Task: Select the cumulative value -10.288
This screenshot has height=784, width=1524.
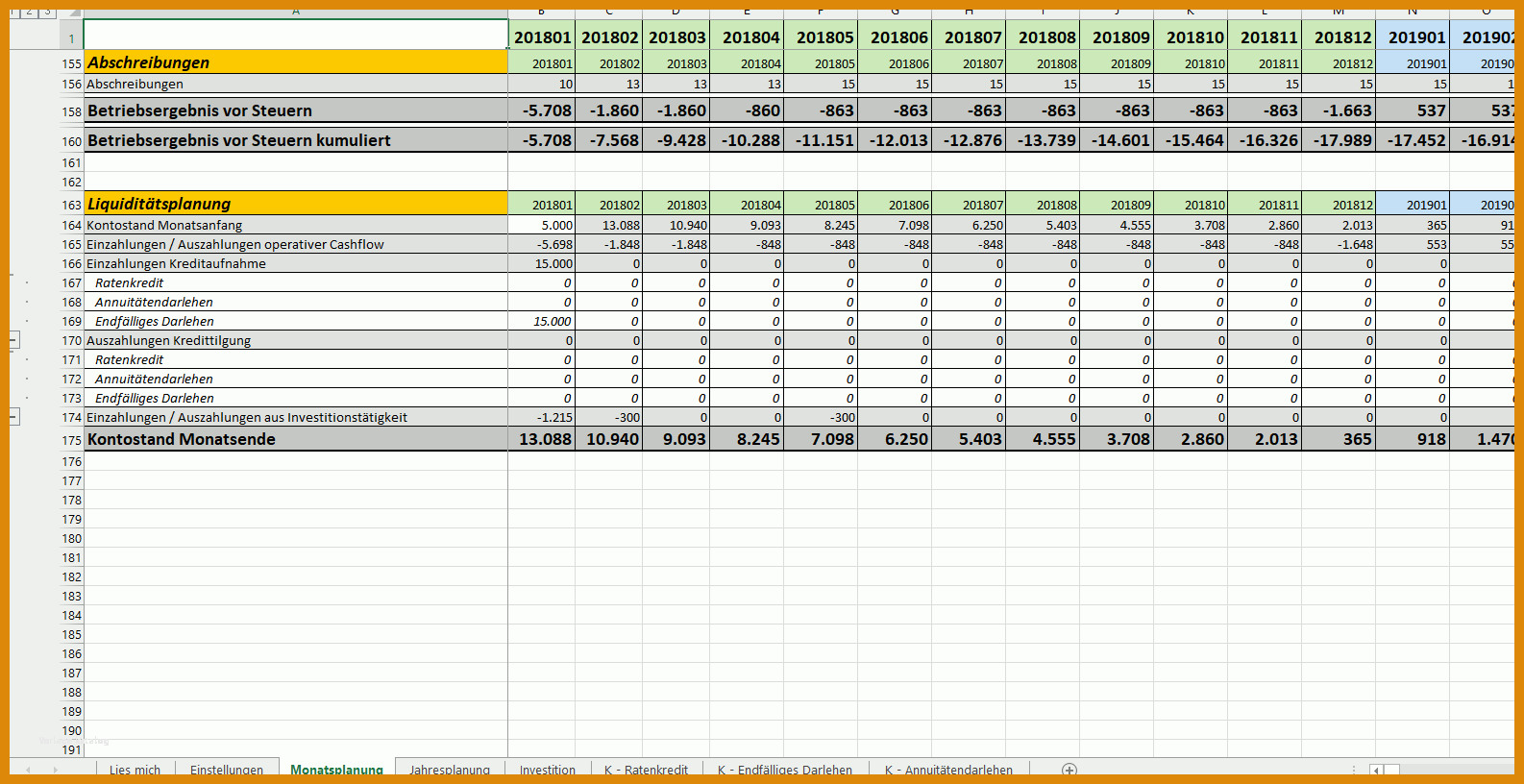Action: click(x=748, y=140)
